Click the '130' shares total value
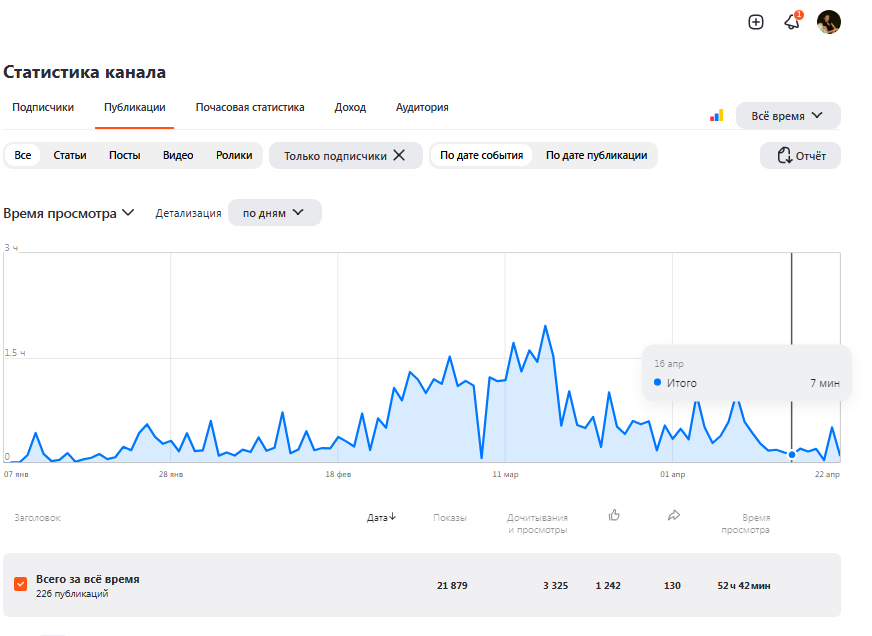 [x=672, y=585]
